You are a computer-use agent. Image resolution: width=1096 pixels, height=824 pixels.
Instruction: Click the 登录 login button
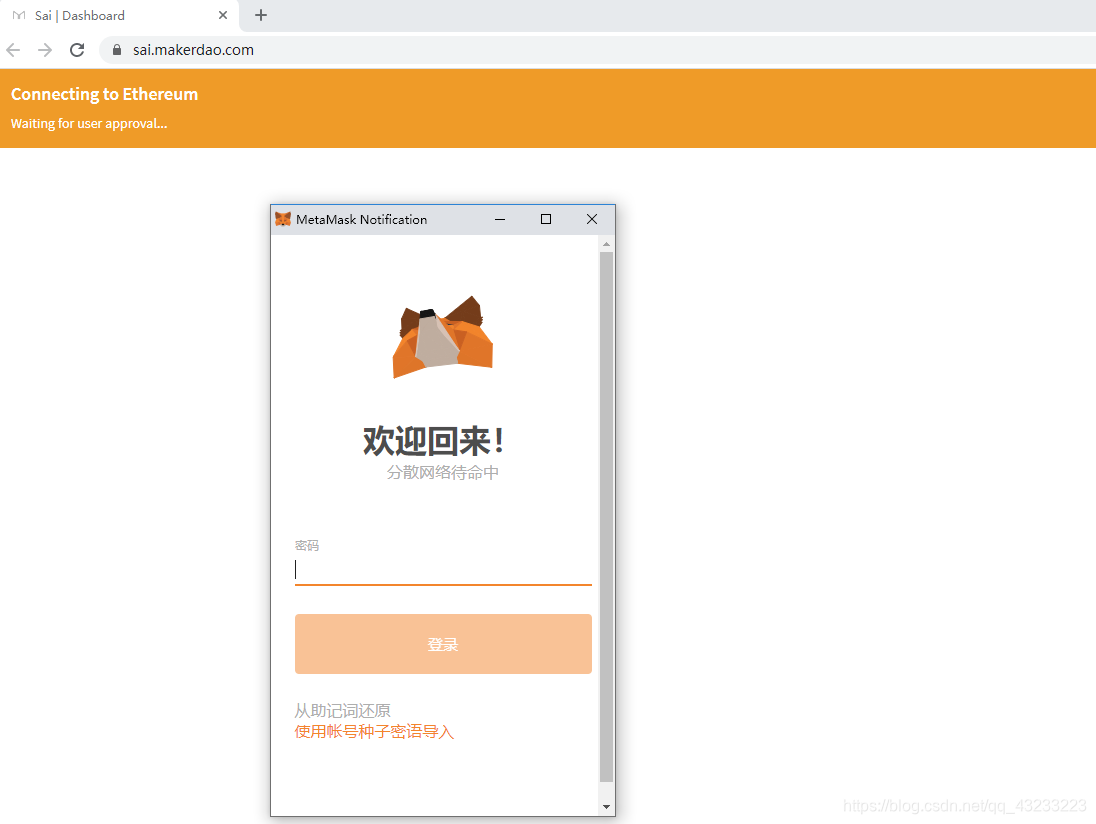[443, 644]
